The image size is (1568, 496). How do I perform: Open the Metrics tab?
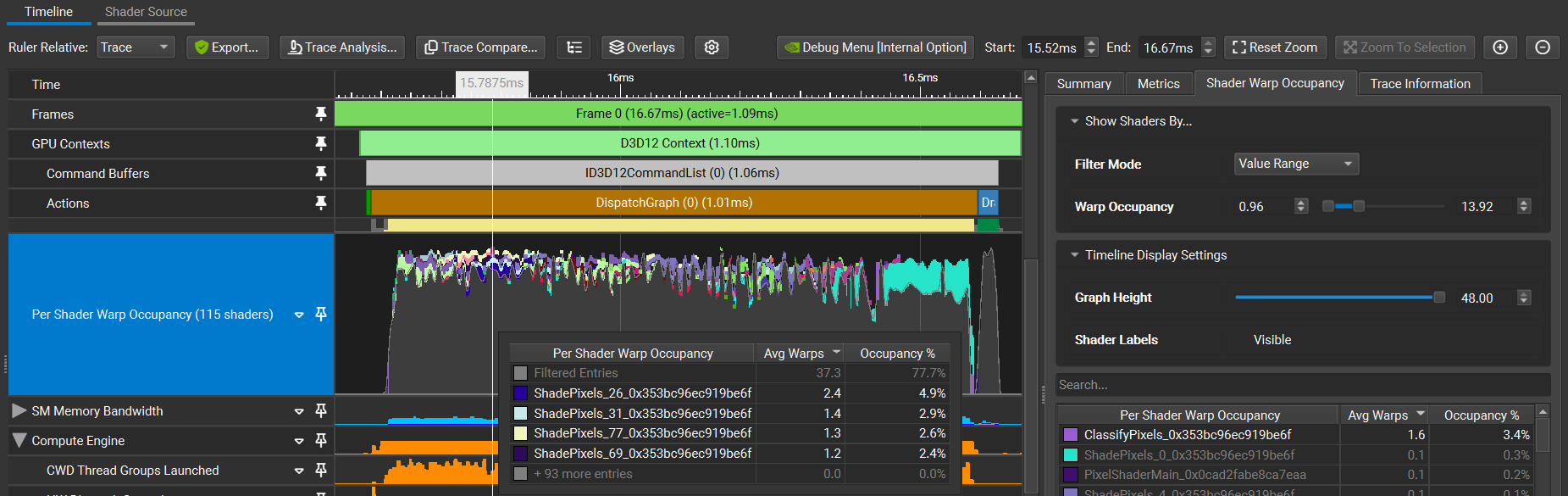[1158, 83]
